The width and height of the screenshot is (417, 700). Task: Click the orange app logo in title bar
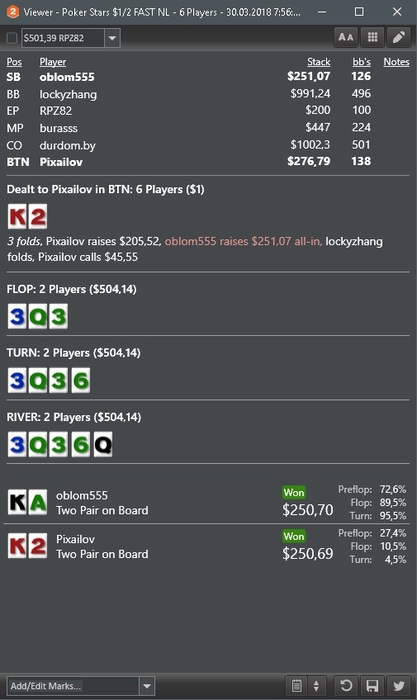pyautogui.click(x=13, y=12)
